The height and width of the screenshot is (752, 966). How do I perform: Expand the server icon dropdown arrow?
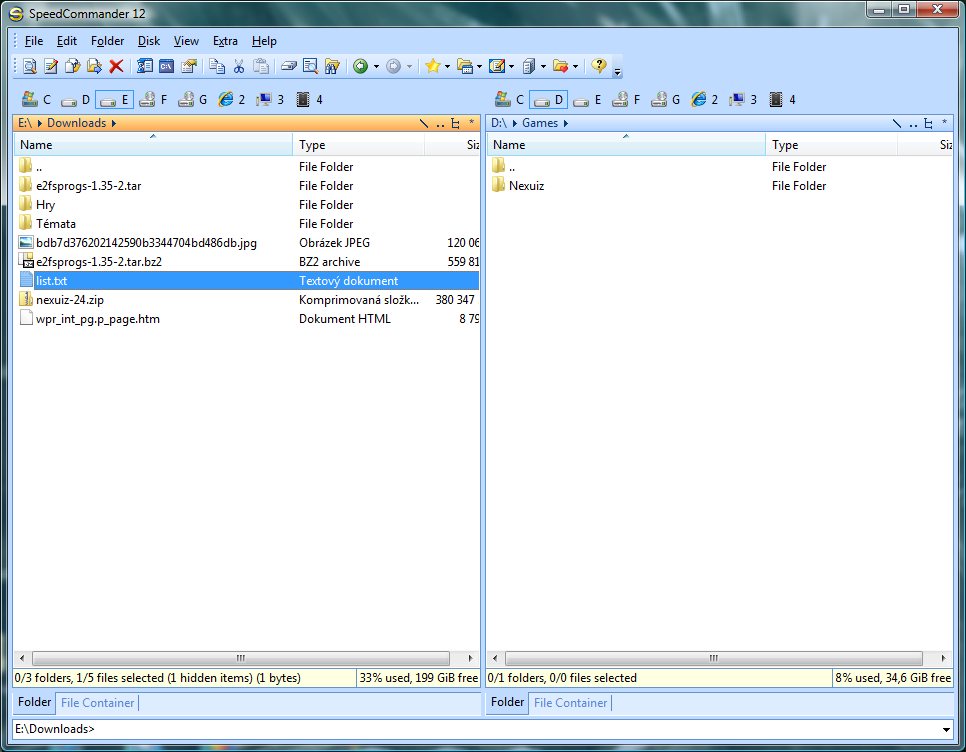(x=543, y=67)
